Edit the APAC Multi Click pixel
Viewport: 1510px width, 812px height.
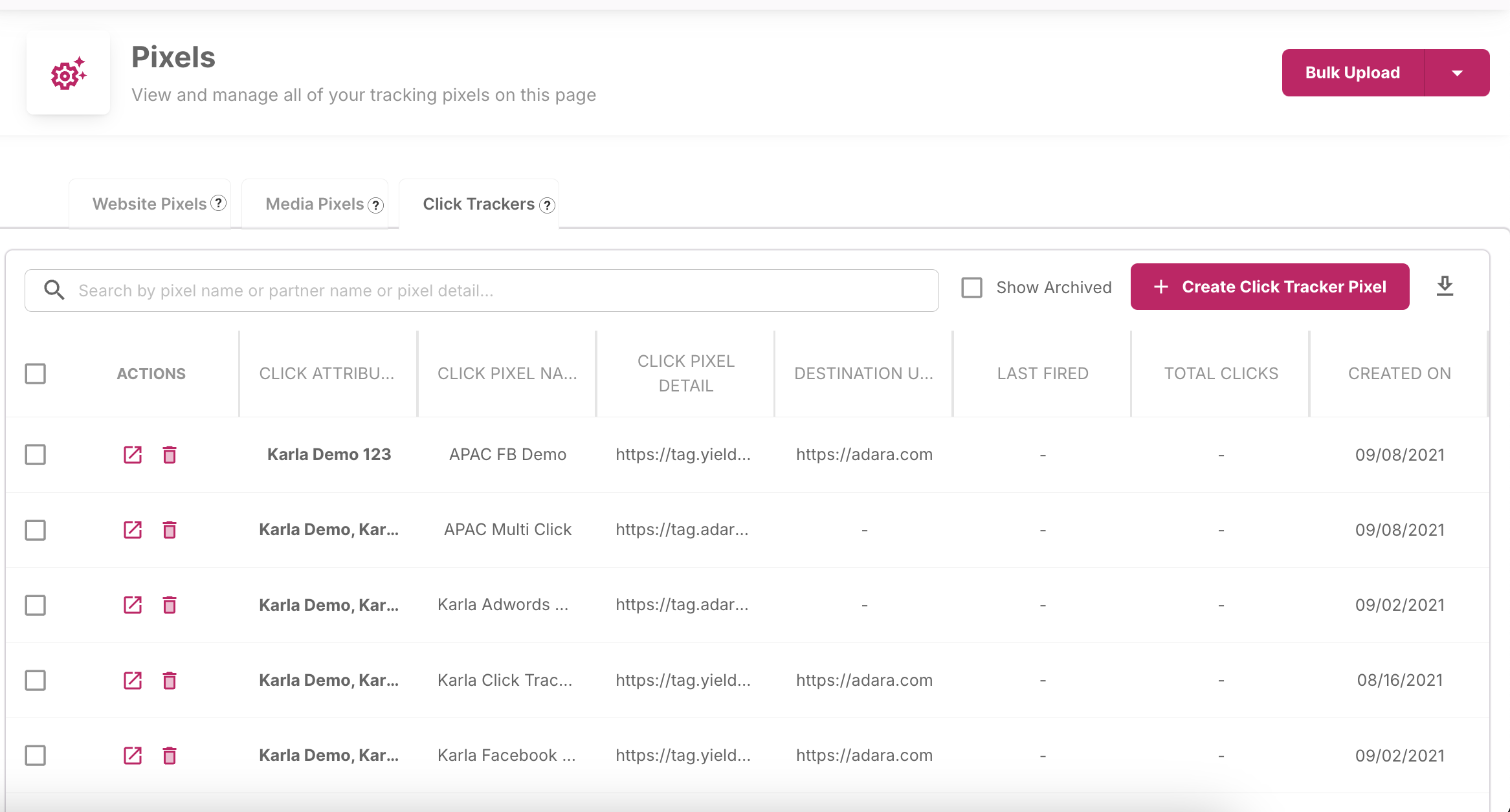[x=133, y=530]
